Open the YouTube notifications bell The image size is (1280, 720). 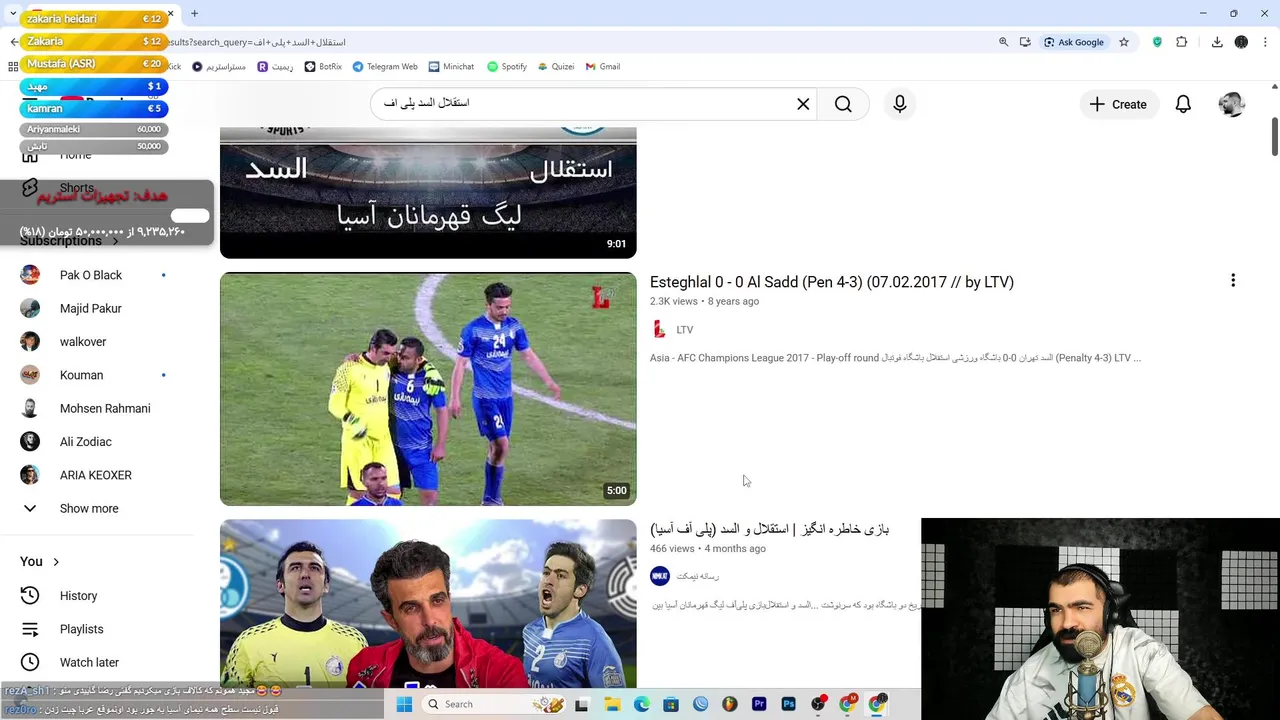pos(1183,104)
